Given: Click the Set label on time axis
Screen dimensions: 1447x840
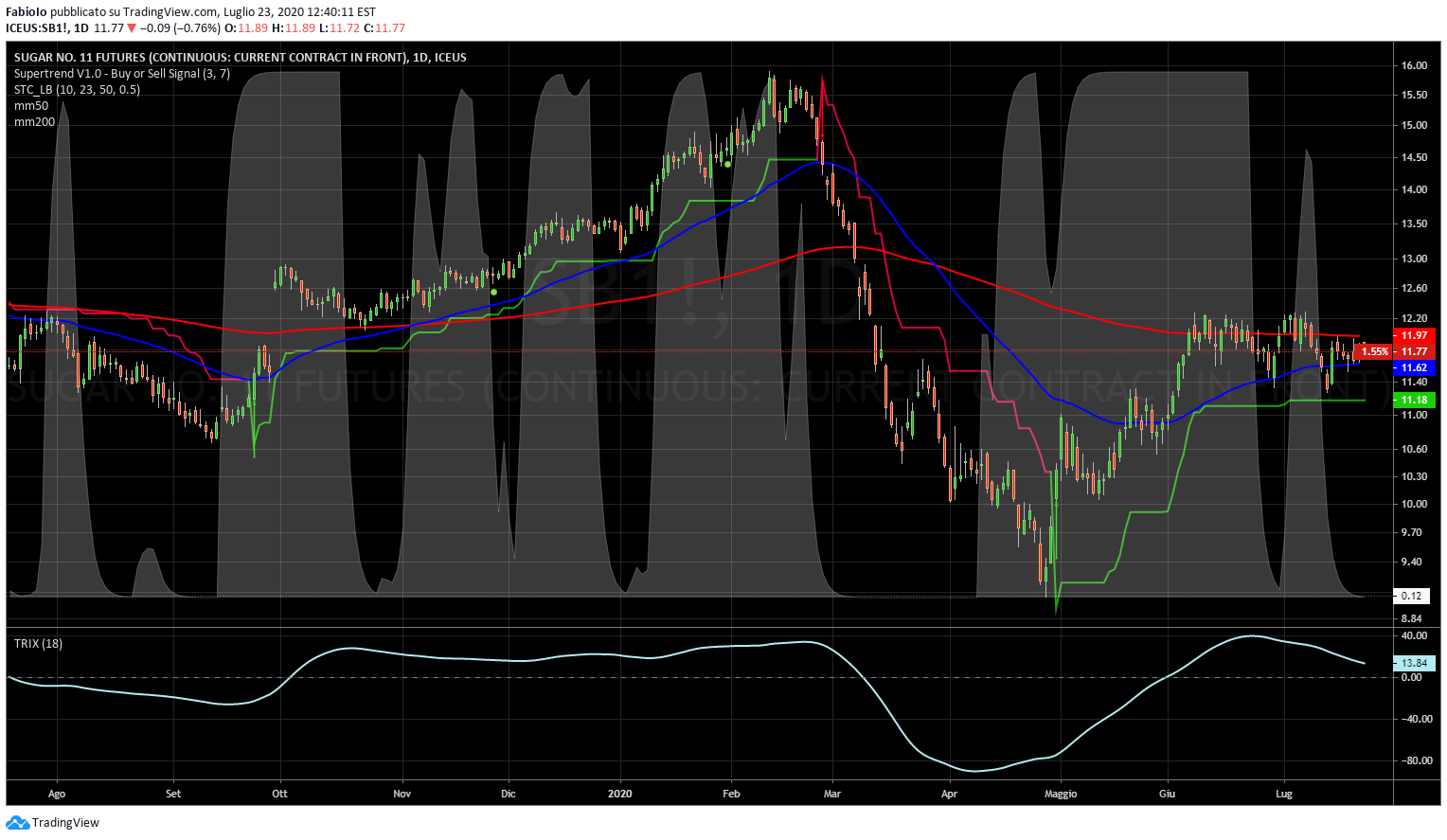Looking at the screenshot, I should pyautogui.click(x=173, y=794).
